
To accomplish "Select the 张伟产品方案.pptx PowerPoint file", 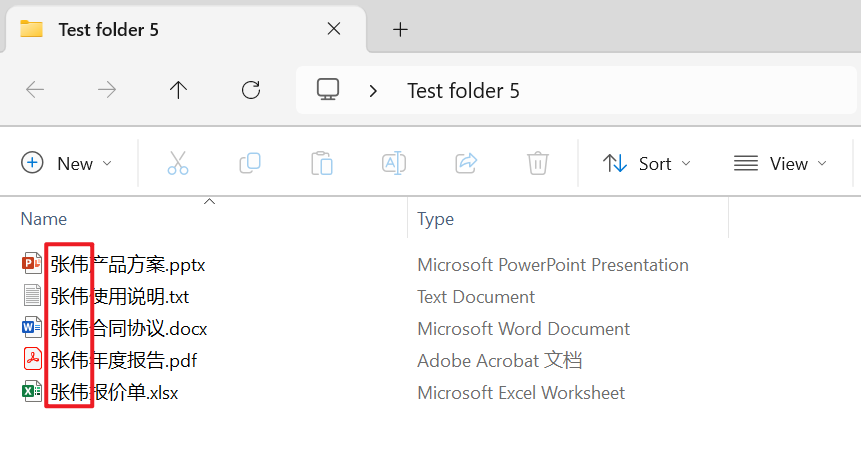I will [x=128, y=265].
